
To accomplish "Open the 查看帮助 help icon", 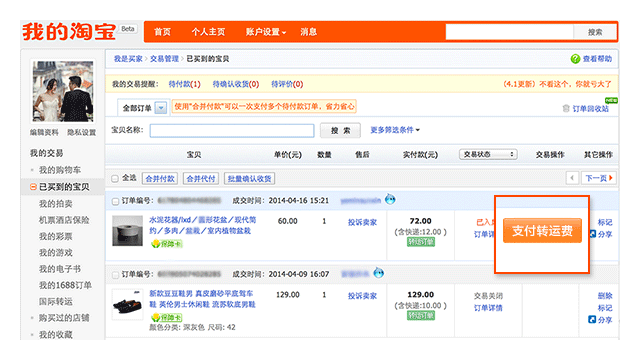I will point(575,59).
